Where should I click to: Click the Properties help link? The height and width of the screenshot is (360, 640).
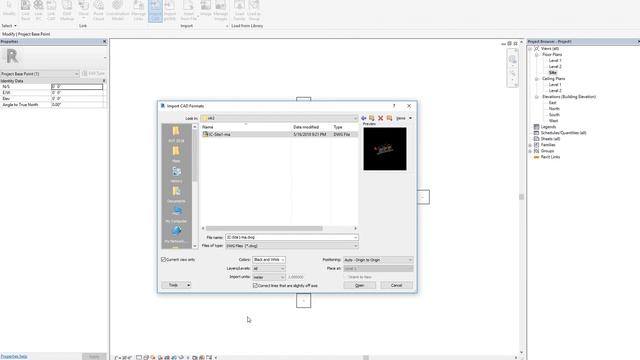(x=14, y=356)
